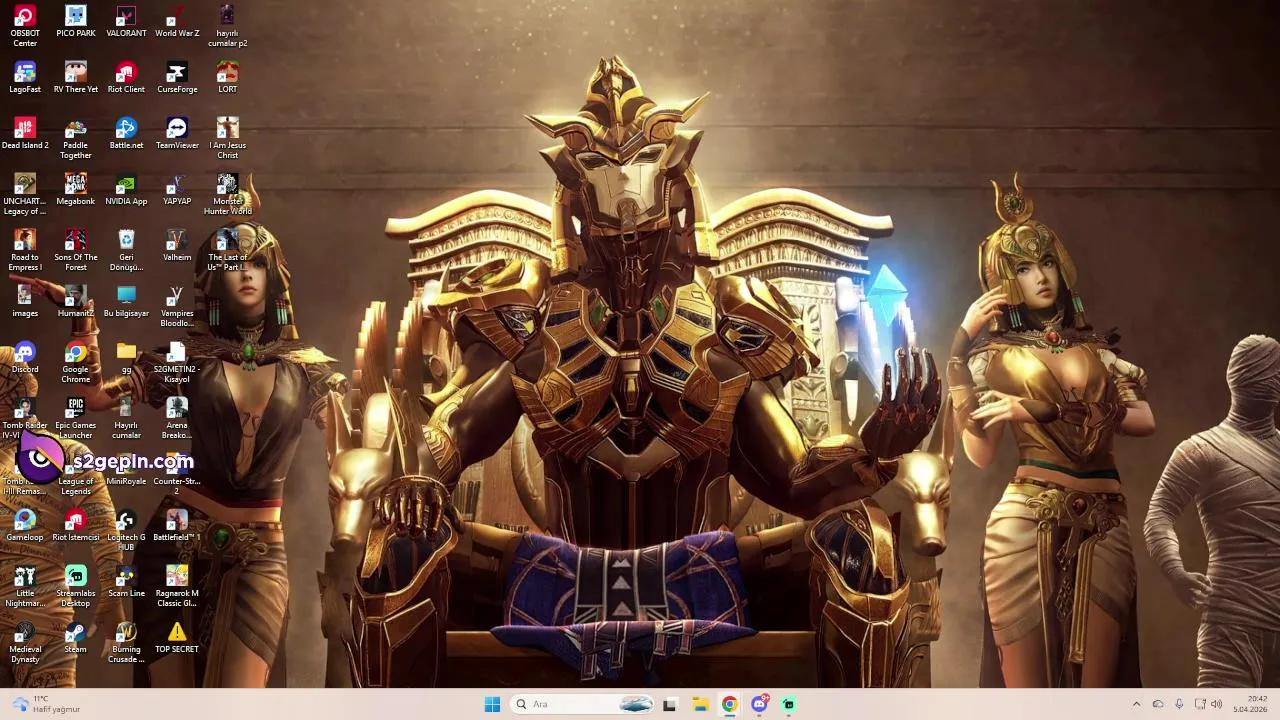Open the HumanitZ game shortcut
Screen dimensions: 1280x720
tap(76, 302)
